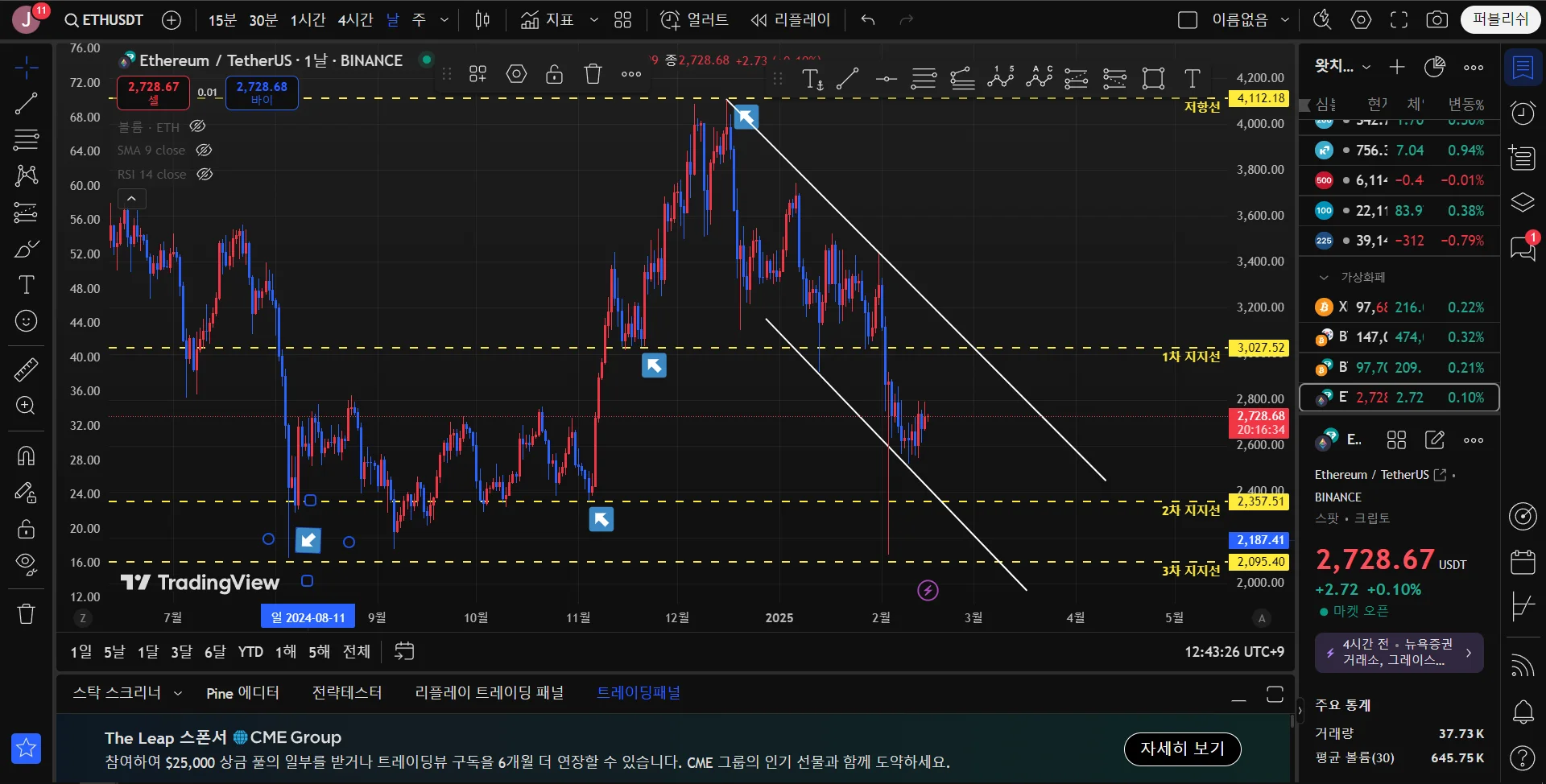
Task: Collapse the indicator legend arrow
Action: [x=131, y=198]
